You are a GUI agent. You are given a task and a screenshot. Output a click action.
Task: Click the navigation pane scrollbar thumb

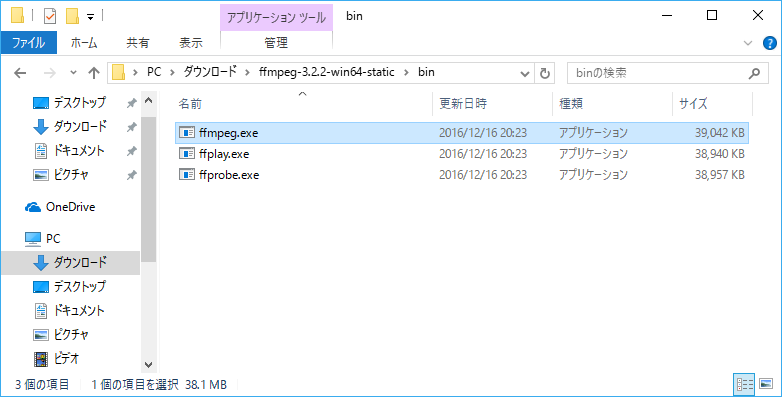pyautogui.click(x=148, y=190)
